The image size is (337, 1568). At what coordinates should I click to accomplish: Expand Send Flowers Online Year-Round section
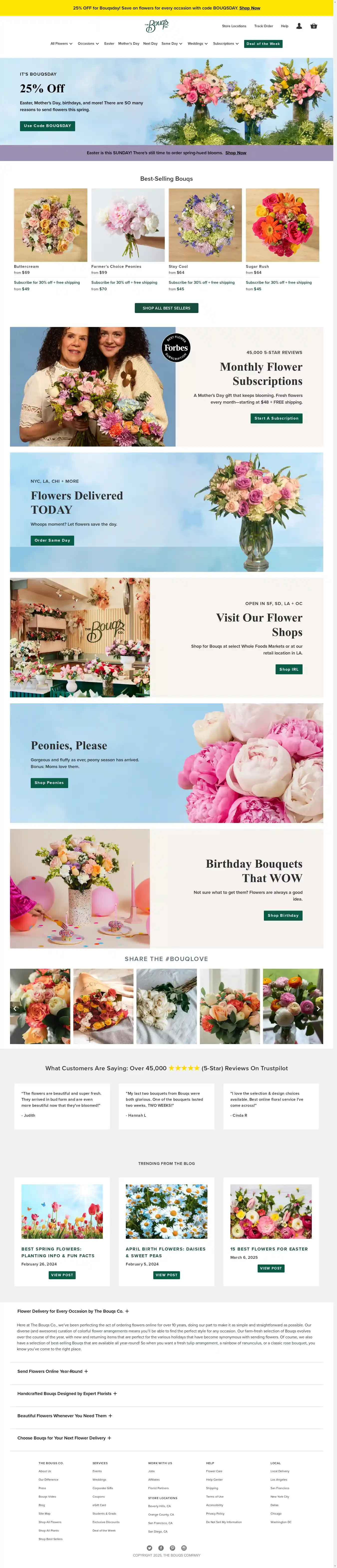point(53,1371)
